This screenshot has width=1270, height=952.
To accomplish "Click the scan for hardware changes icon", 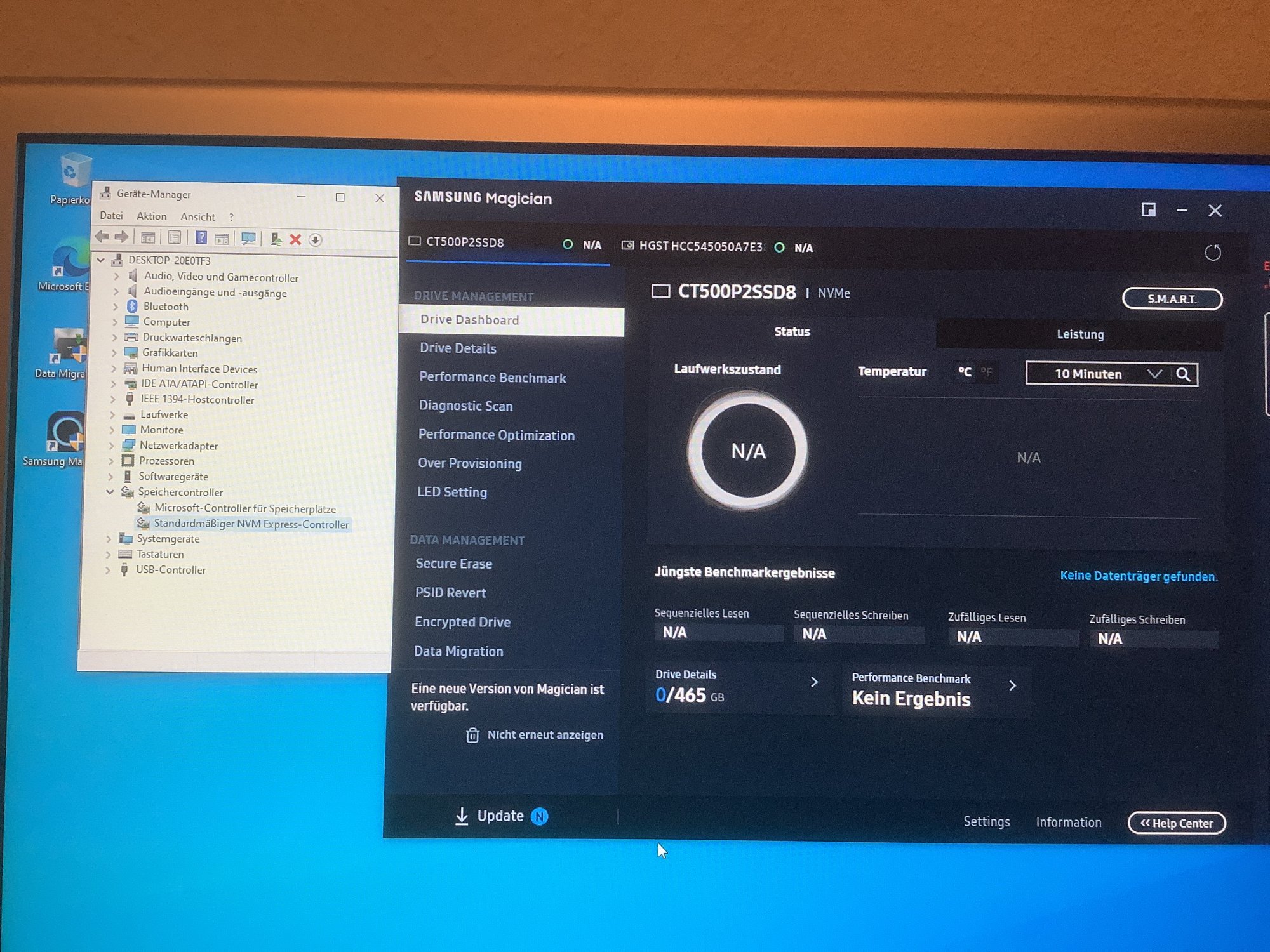I will point(248,239).
